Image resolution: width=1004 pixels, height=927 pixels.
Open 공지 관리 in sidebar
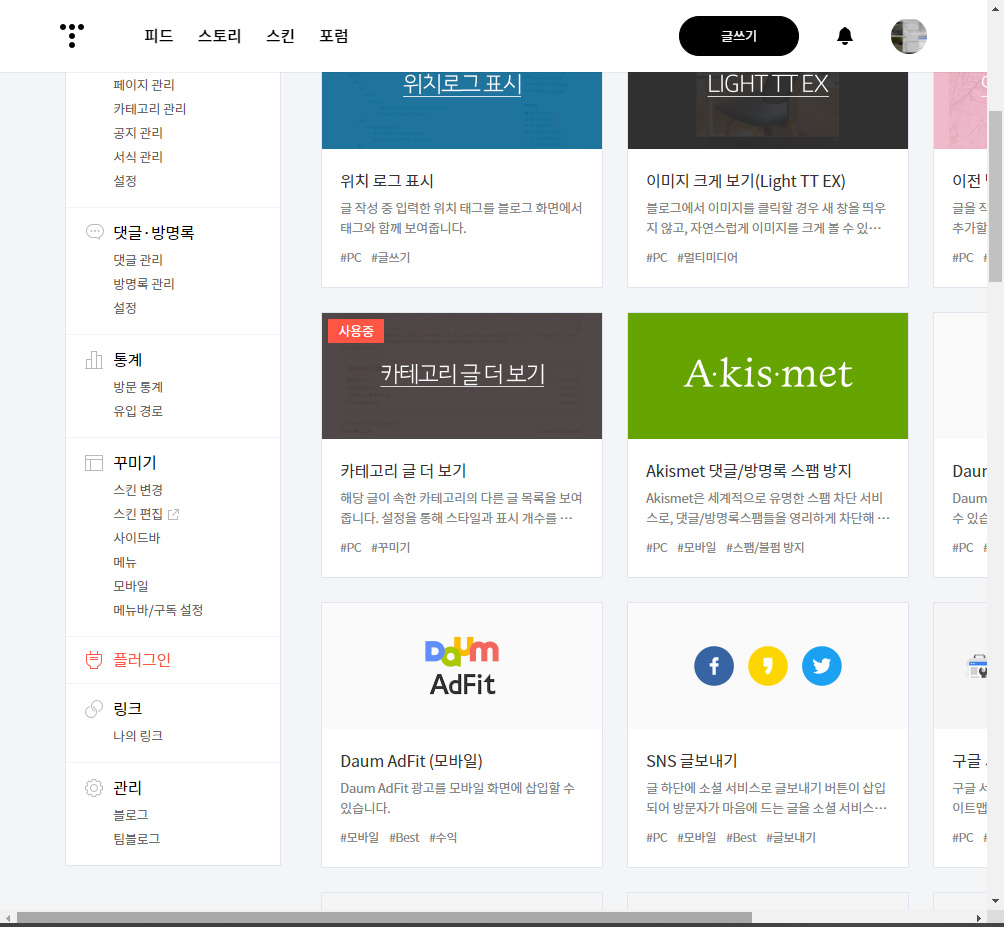point(138,133)
